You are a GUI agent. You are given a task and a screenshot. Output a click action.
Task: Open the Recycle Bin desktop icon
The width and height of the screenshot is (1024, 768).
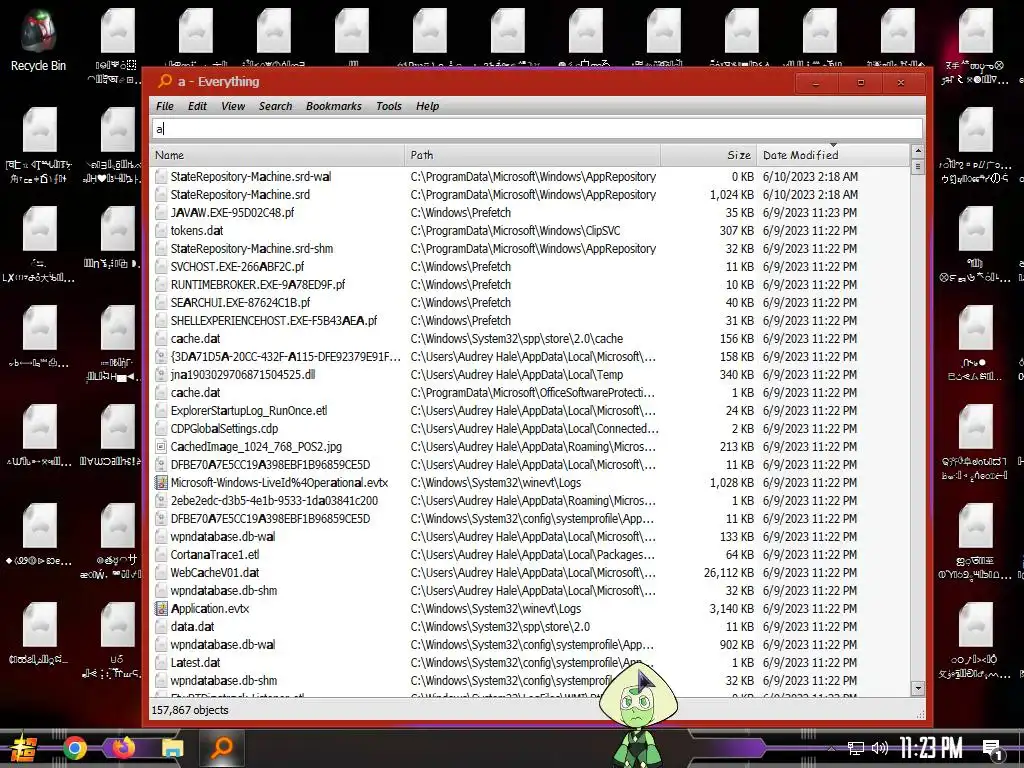point(38,40)
